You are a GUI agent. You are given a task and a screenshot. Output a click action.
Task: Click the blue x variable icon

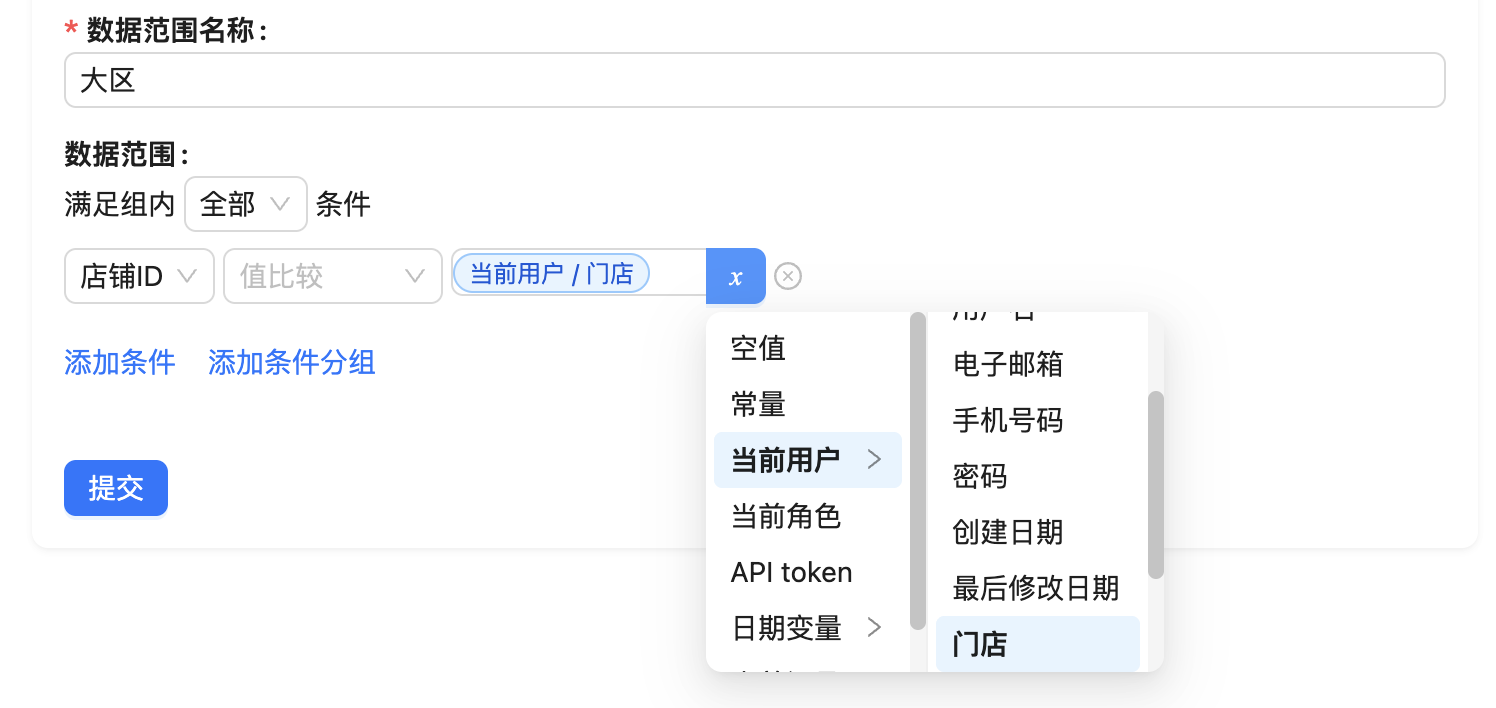[x=736, y=276]
